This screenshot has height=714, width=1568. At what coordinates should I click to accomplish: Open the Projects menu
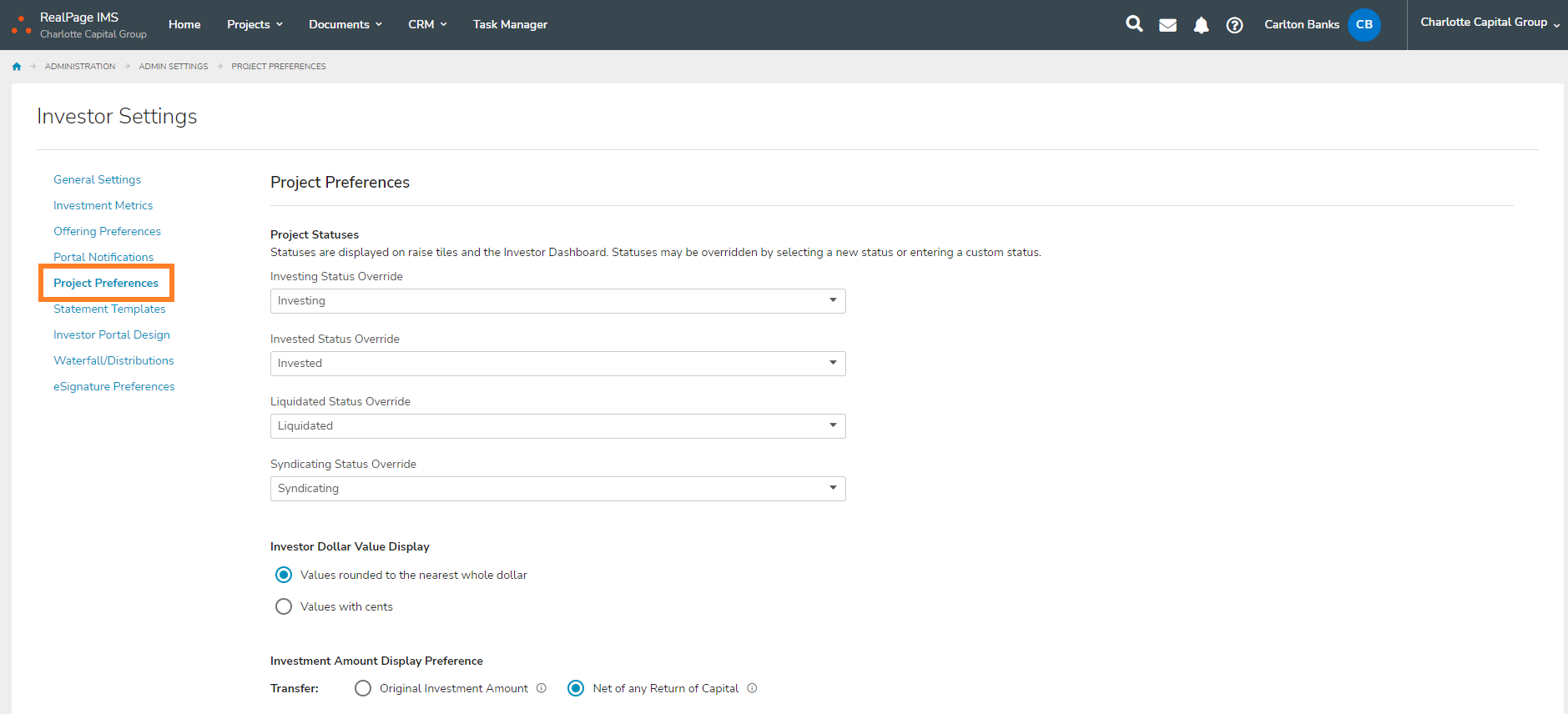255,25
